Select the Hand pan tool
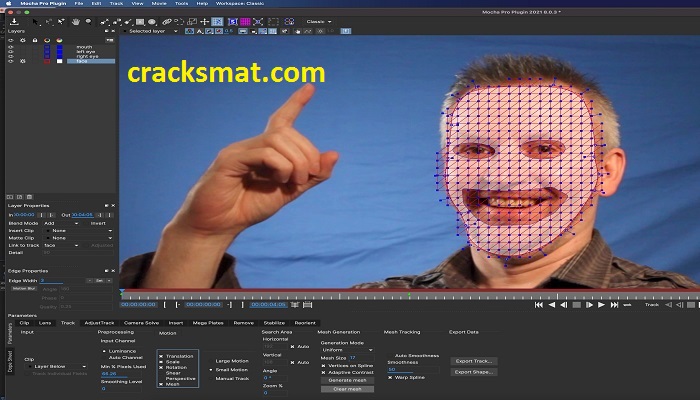This screenshot has width=700, height=400. coord(76,21)
